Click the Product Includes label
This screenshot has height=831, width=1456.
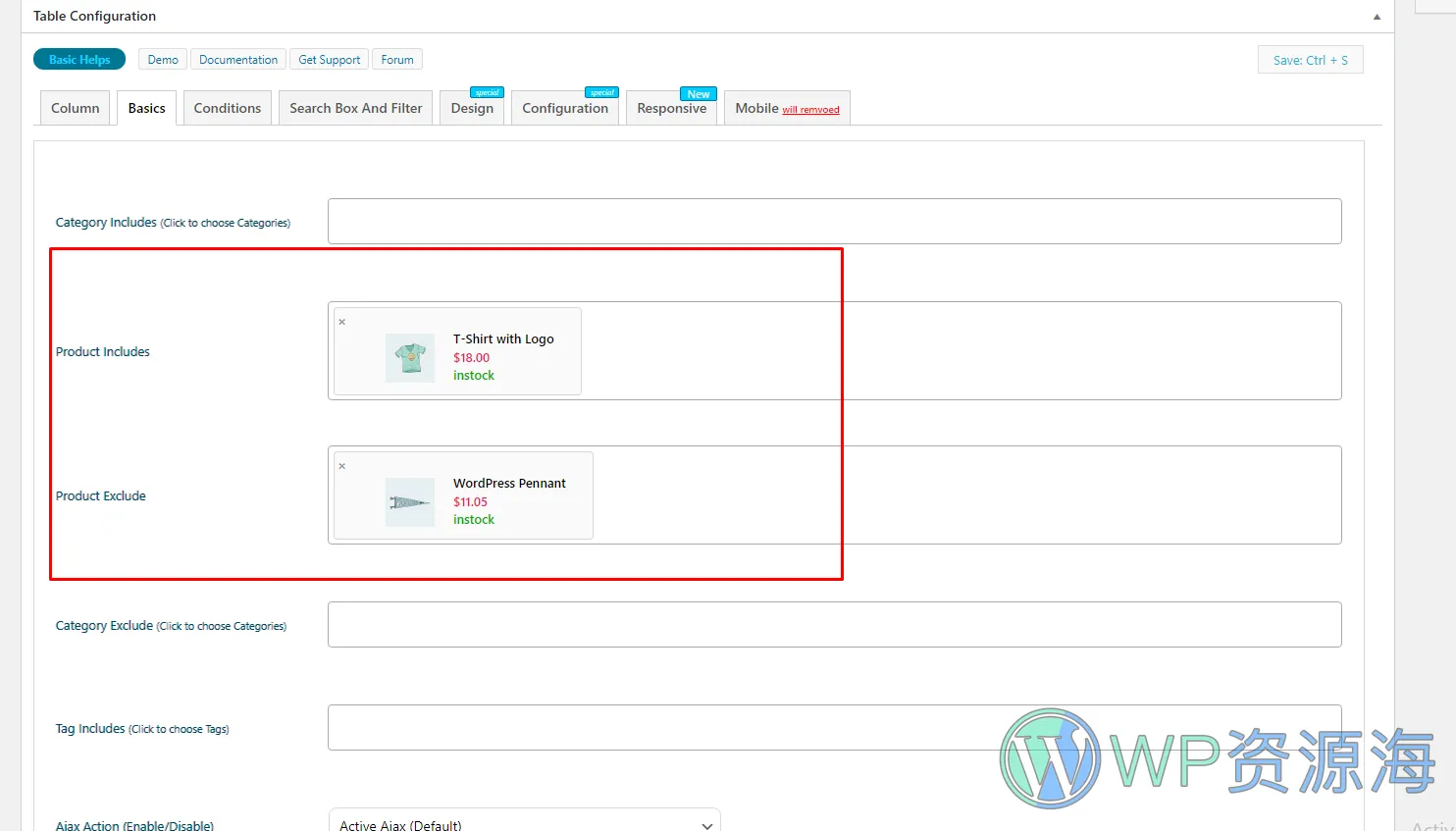103,352
